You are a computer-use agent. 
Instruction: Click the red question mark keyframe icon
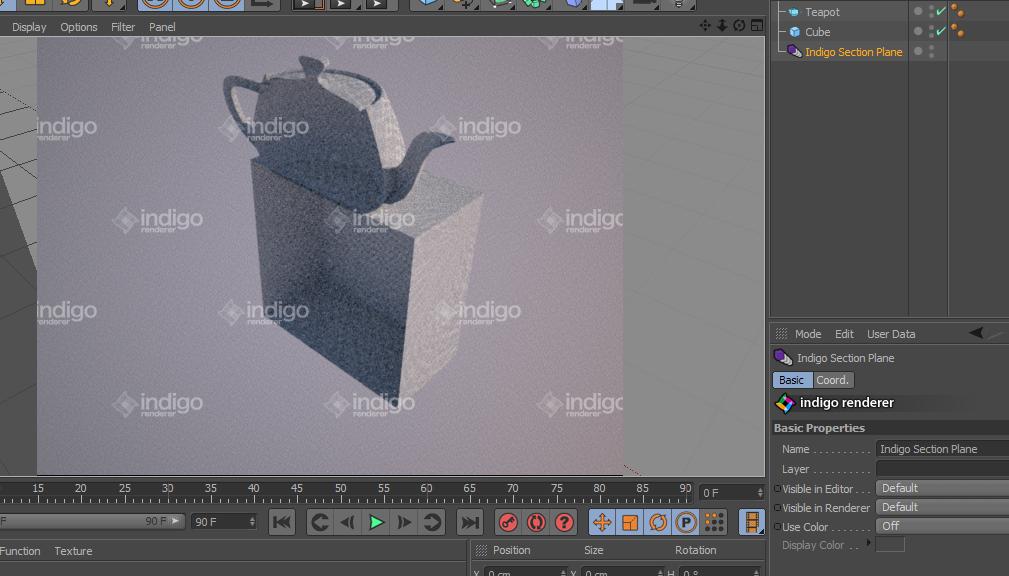tap(564, 522)
